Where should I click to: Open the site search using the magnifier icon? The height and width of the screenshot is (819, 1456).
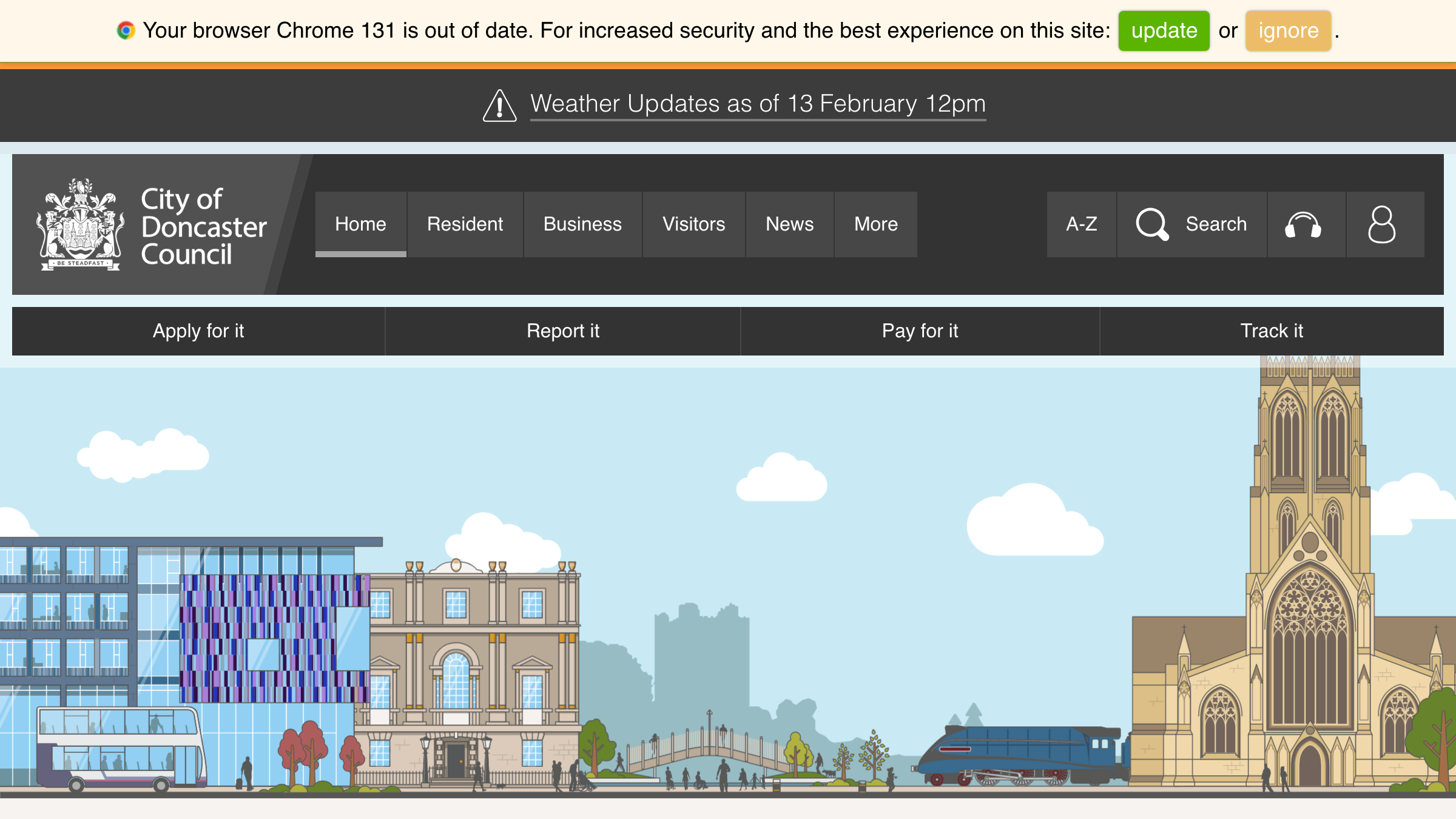(1153, 224)
